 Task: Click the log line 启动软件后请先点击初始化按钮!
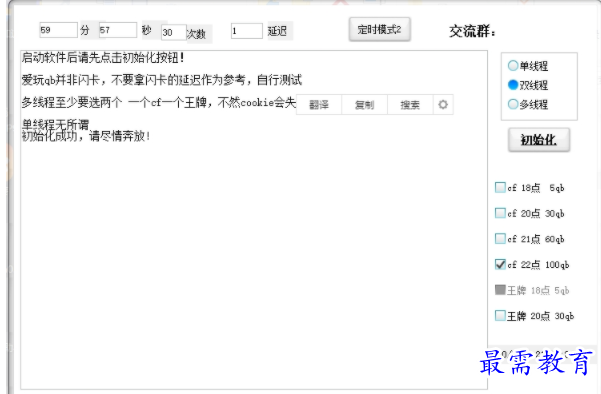click(x=103, y=58)
